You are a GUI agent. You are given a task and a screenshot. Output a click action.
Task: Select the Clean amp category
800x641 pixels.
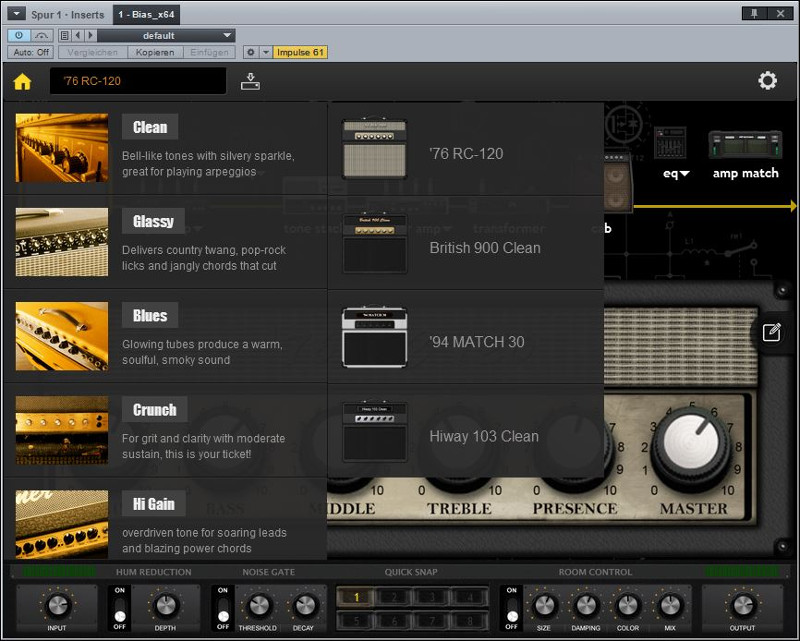click(165, 148)
